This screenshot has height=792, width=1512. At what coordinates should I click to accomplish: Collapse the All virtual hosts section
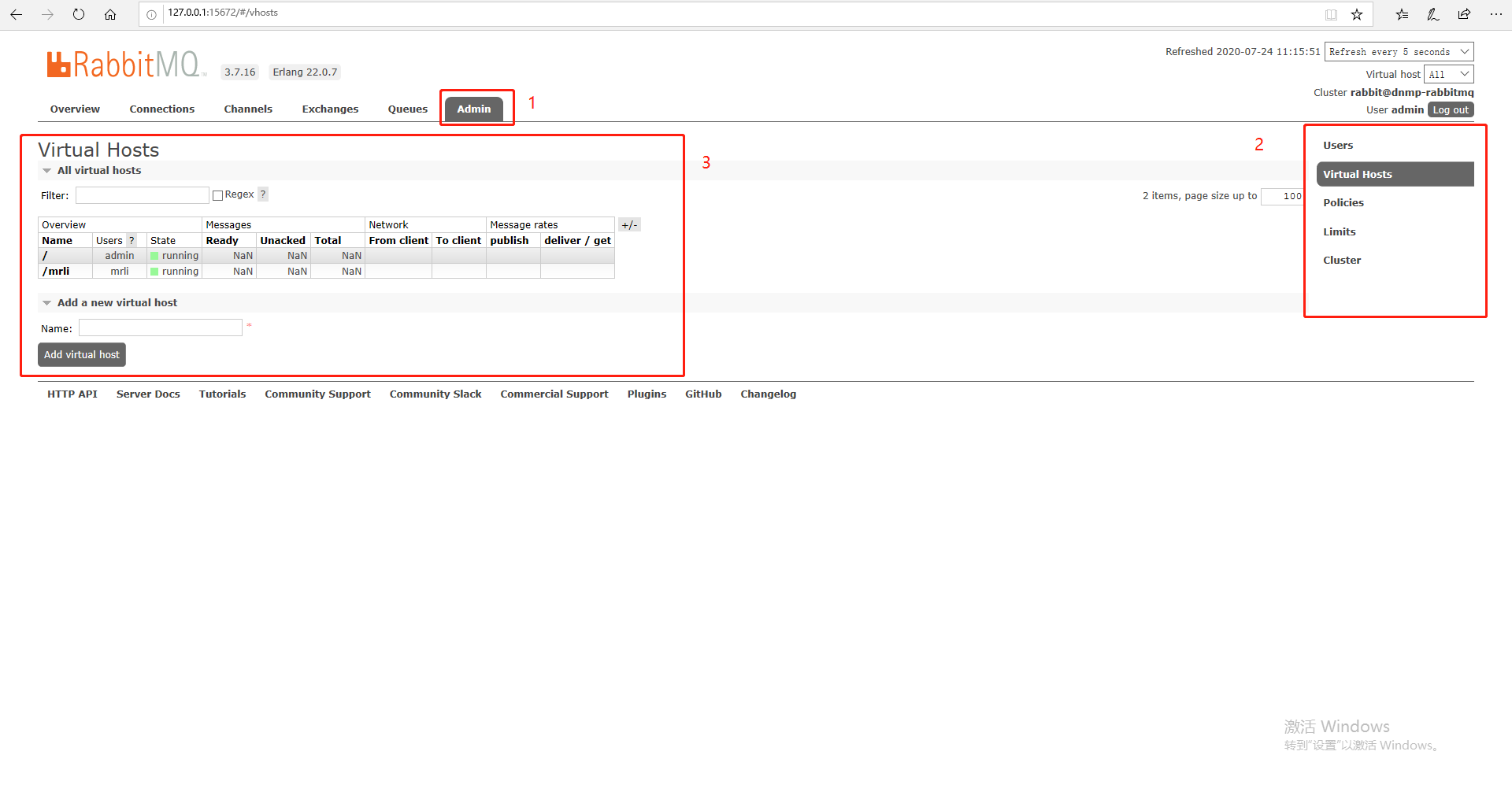tap(99, 171)
